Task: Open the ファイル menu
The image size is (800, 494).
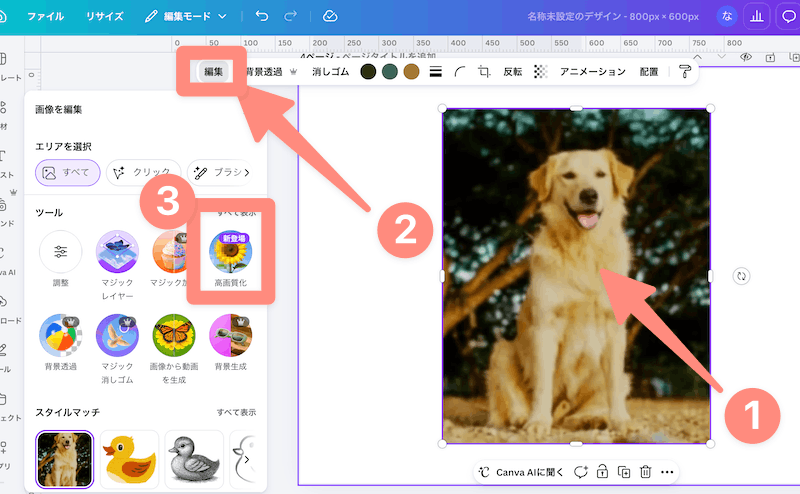Action: point(45,16)
